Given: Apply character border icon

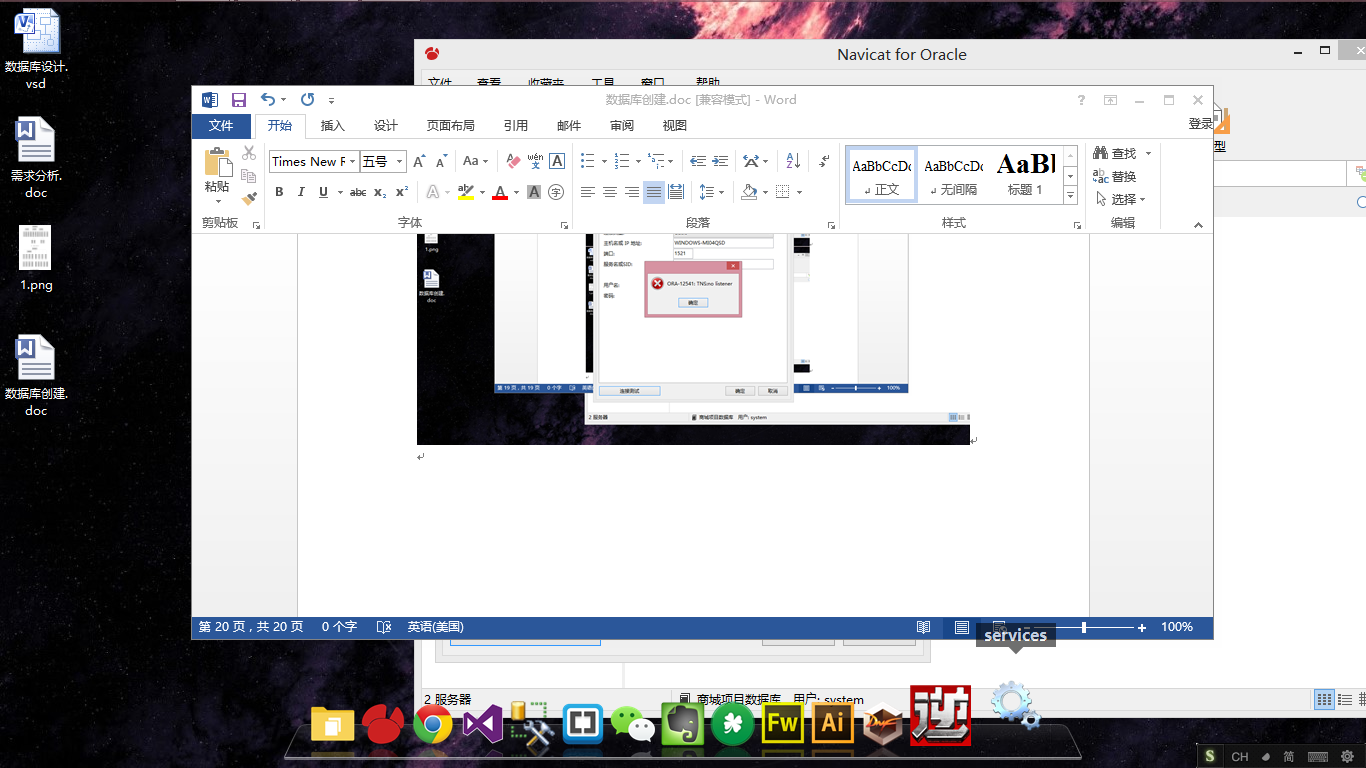Looking at the screenshot, I should 557,161.
